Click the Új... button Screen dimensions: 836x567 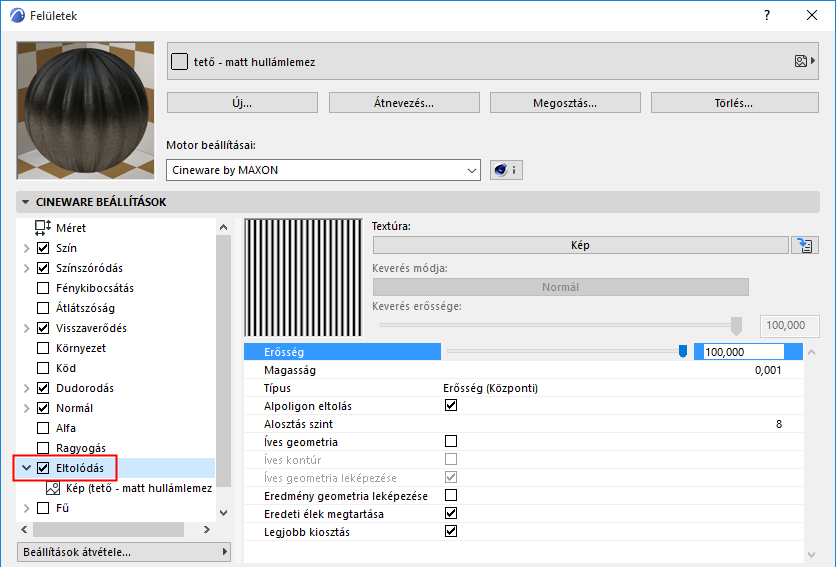click(242, 103)
